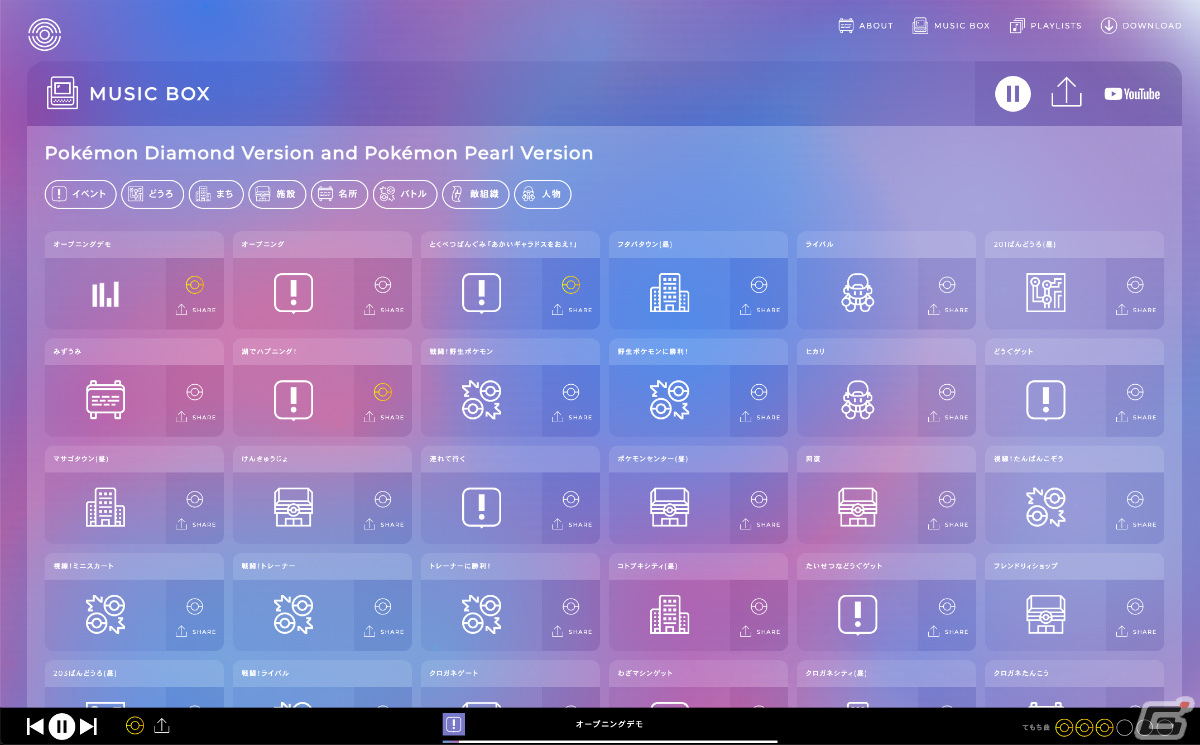Share the ライバル track
This screenshot has height=745, width=1200.
pyautogui.click(x=947, y=310)
